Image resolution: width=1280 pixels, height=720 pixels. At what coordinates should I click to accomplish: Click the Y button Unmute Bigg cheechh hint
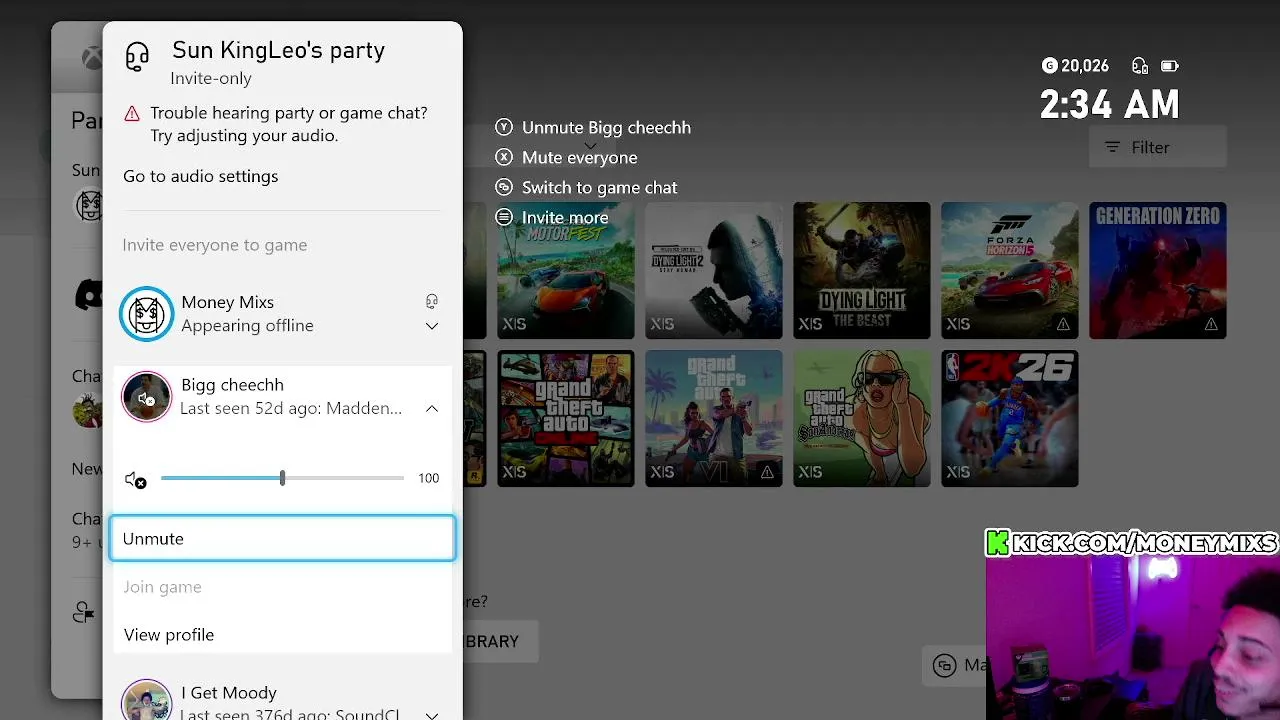click(x=593, y=128)
